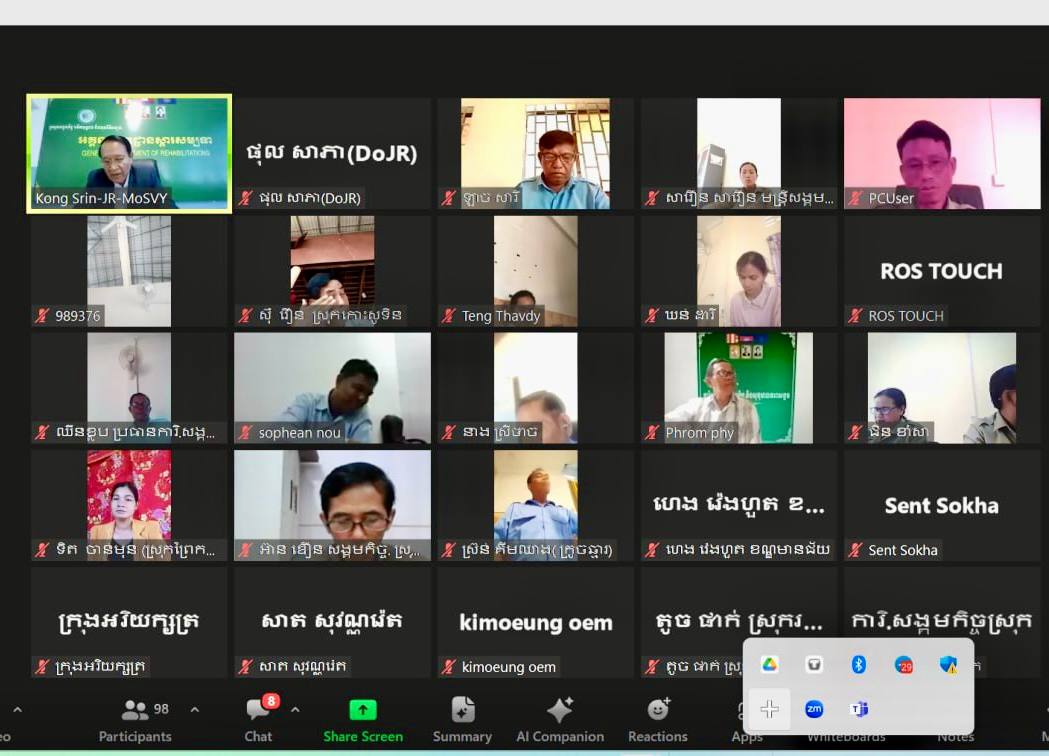Screen dimensions: 1049x756
Task: Select sophean nou's video tile
Action: coord(332,388)
